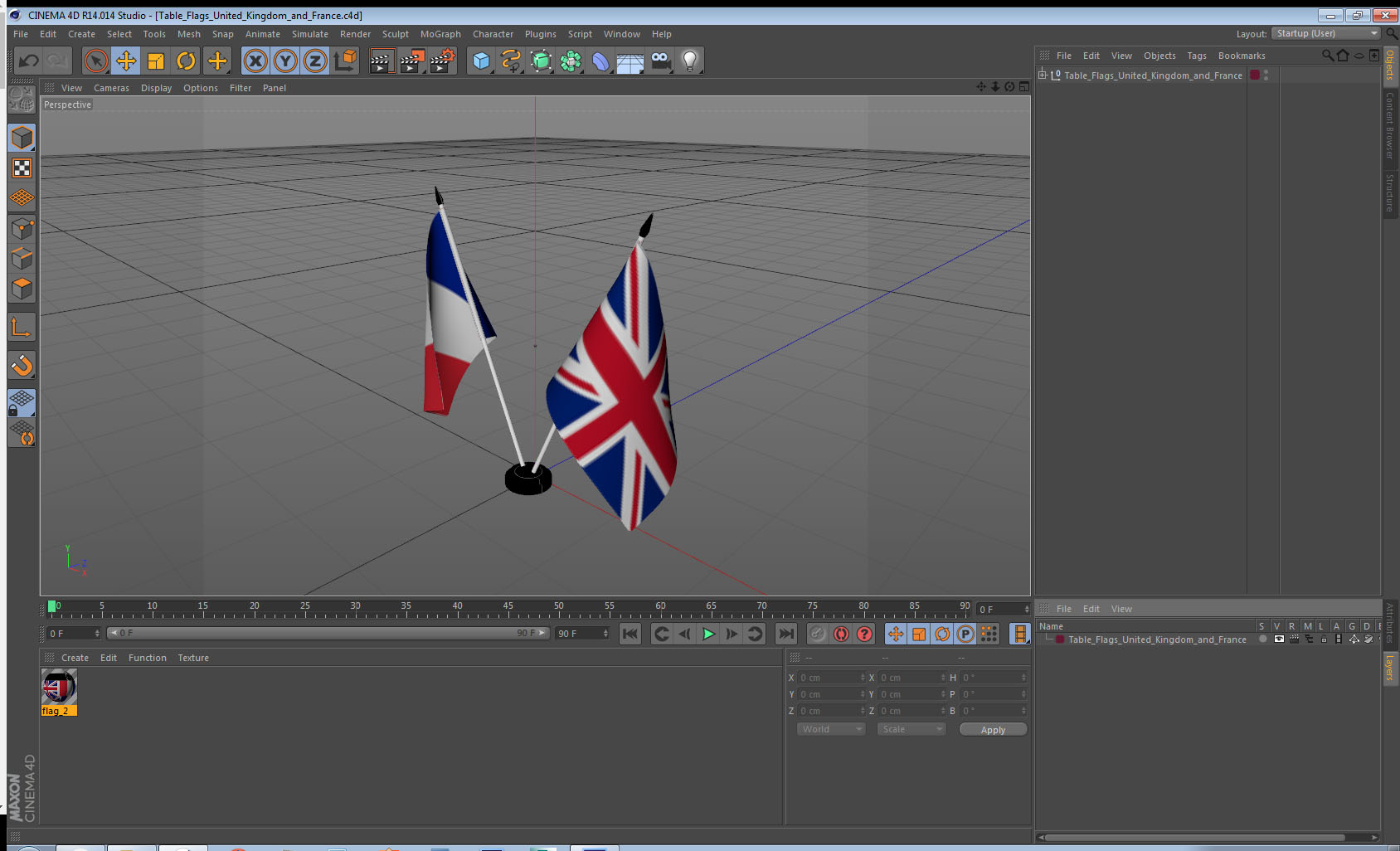This screenshot has height=851, width=1400.
Task: Open the World coordinate mode dropdown
Action: tap(831, 729)
